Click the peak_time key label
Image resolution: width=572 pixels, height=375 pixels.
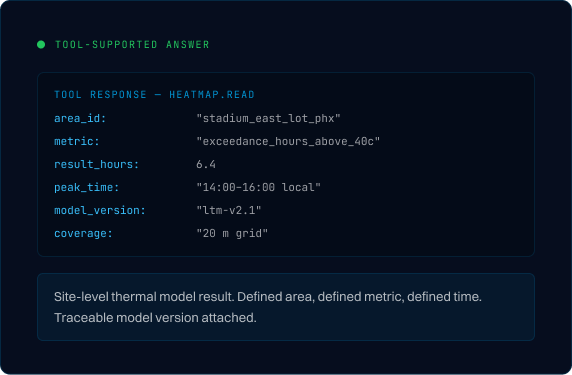(86, 188)
